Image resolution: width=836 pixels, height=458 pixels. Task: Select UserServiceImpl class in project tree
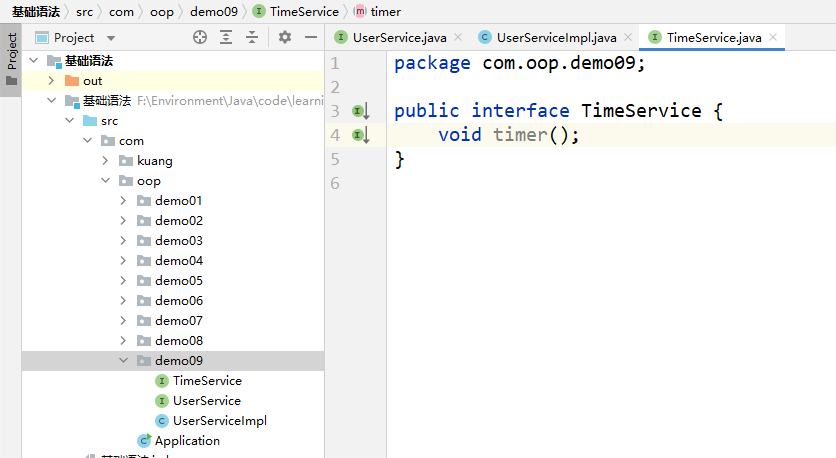coord(173,421)
